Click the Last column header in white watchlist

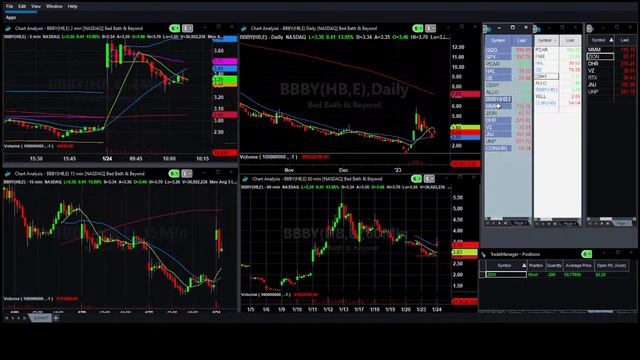coord(570,40)
